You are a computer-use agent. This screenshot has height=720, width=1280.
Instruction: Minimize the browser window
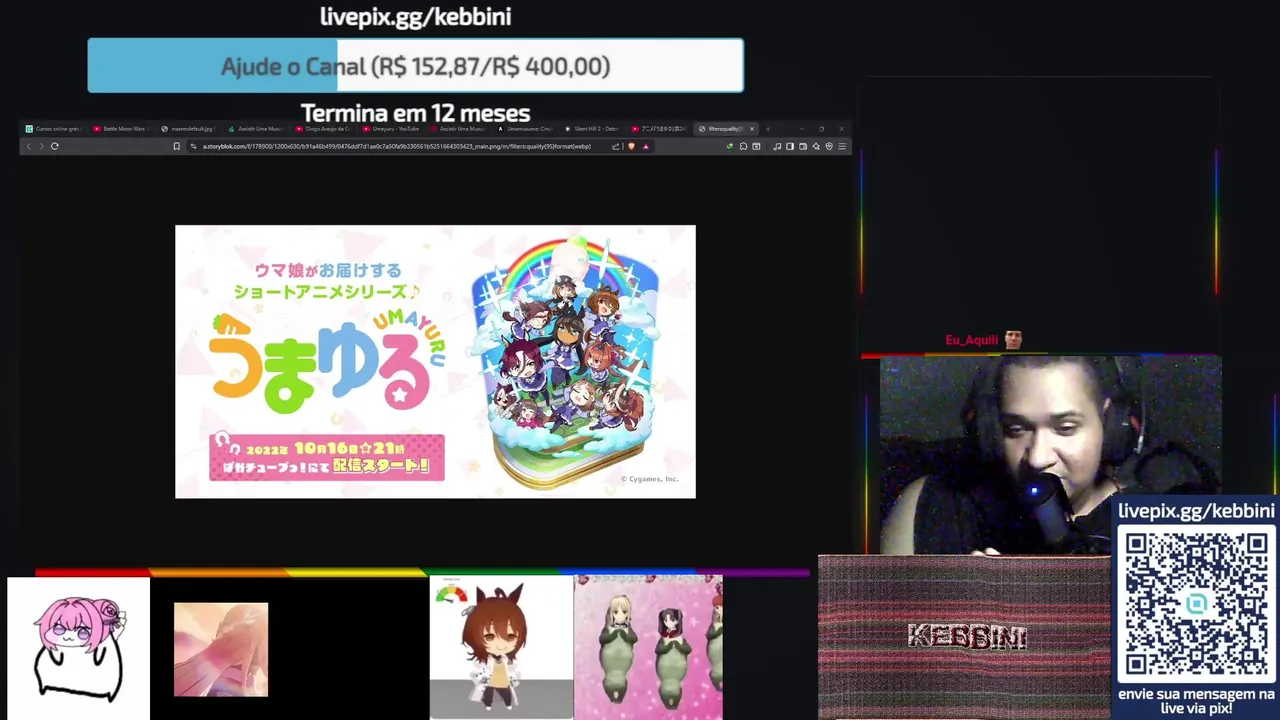coord(801,129)
